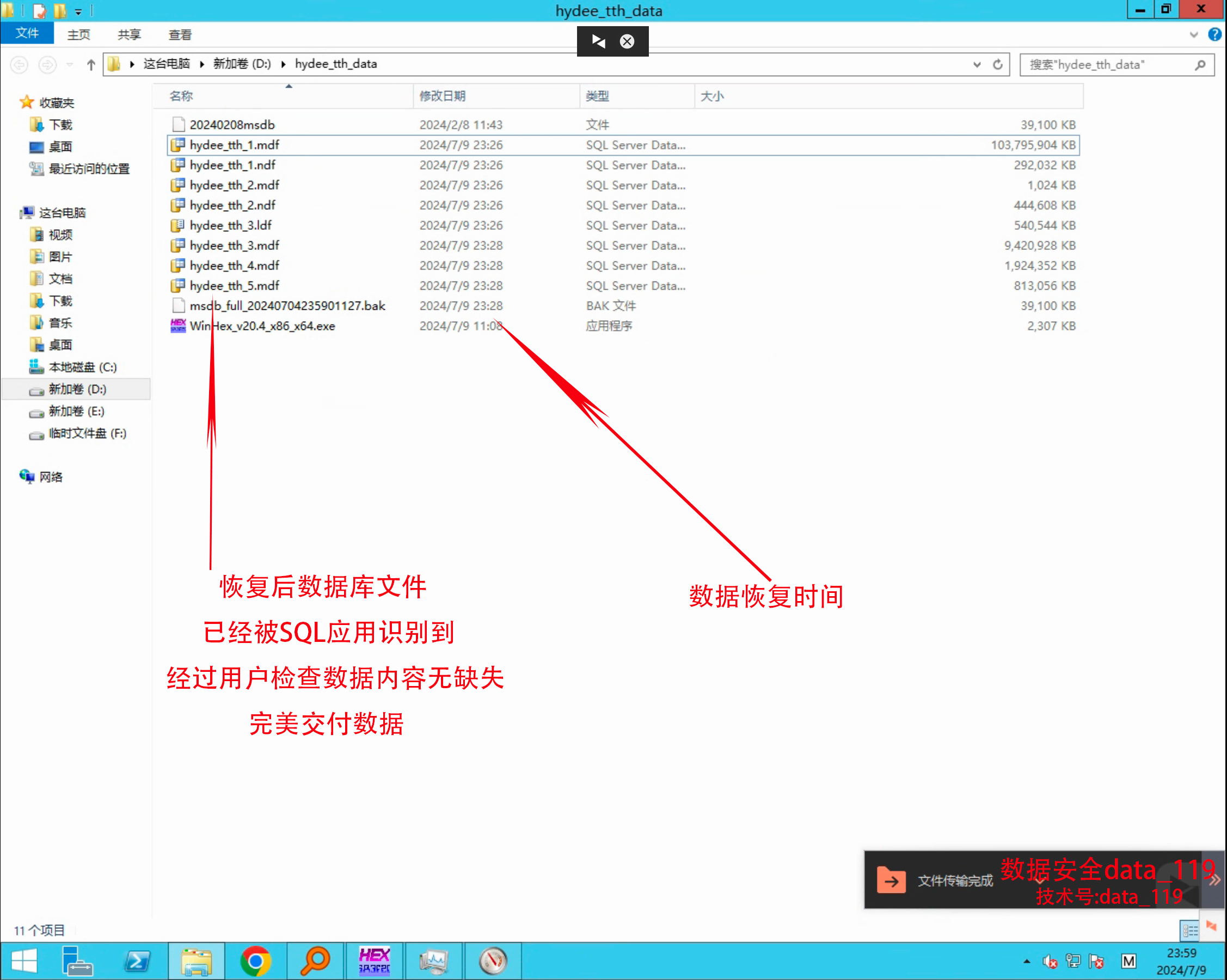This screenshot has height=980, width=1227.
Task: Click the Windows Start button
Action: [x=24, y=961]
